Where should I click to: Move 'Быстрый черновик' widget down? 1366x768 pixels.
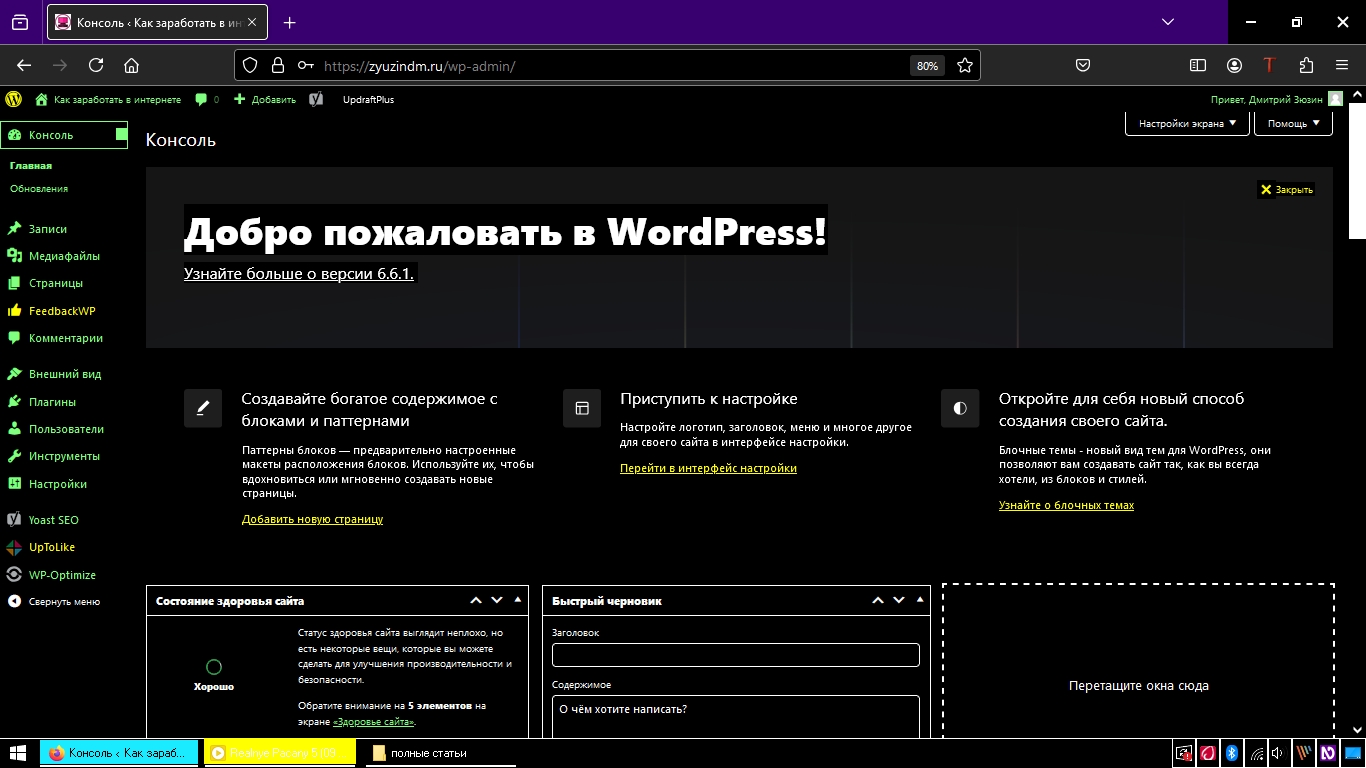coord(899,601)
